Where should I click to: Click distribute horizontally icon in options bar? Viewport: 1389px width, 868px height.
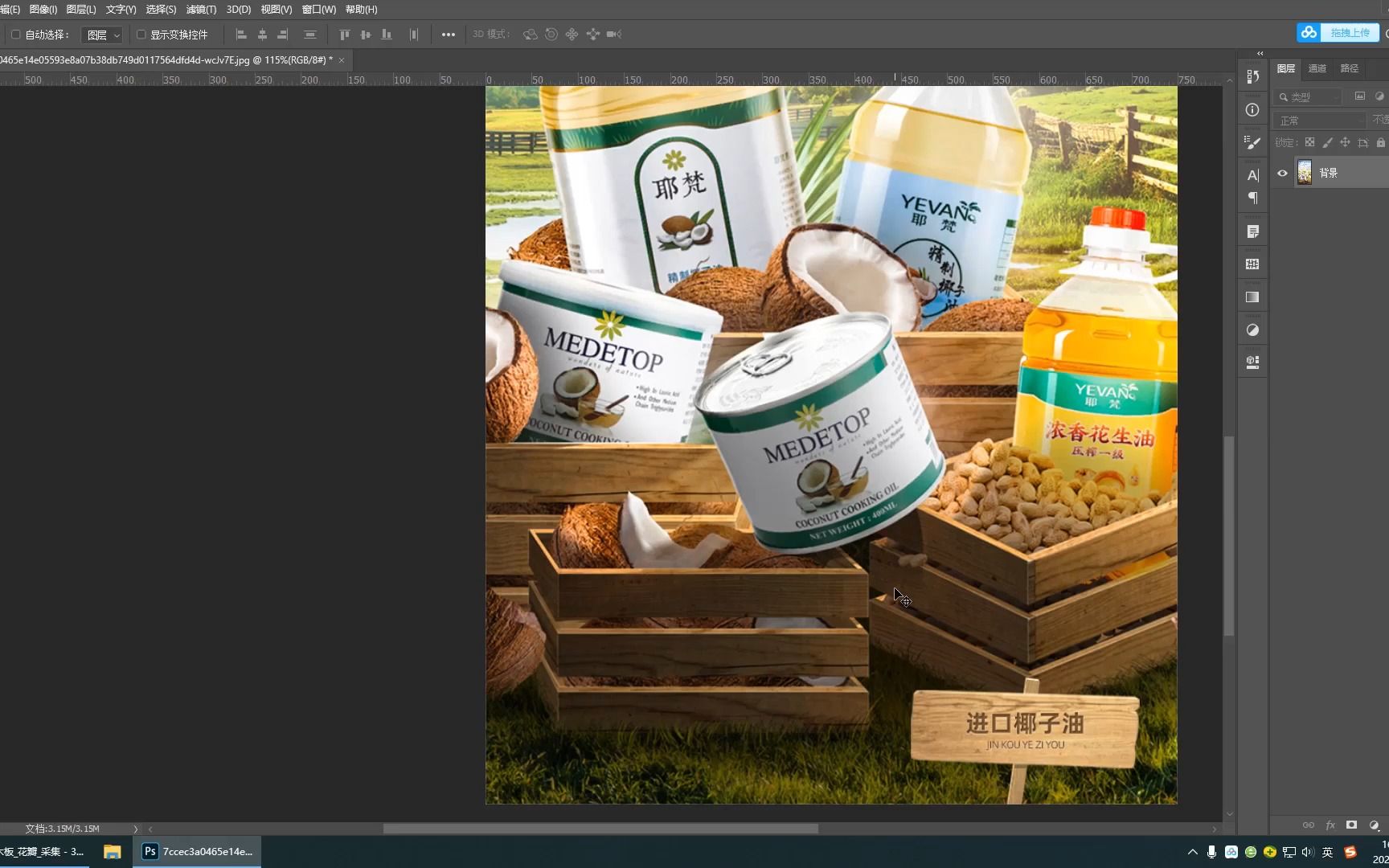pos(414,35)
